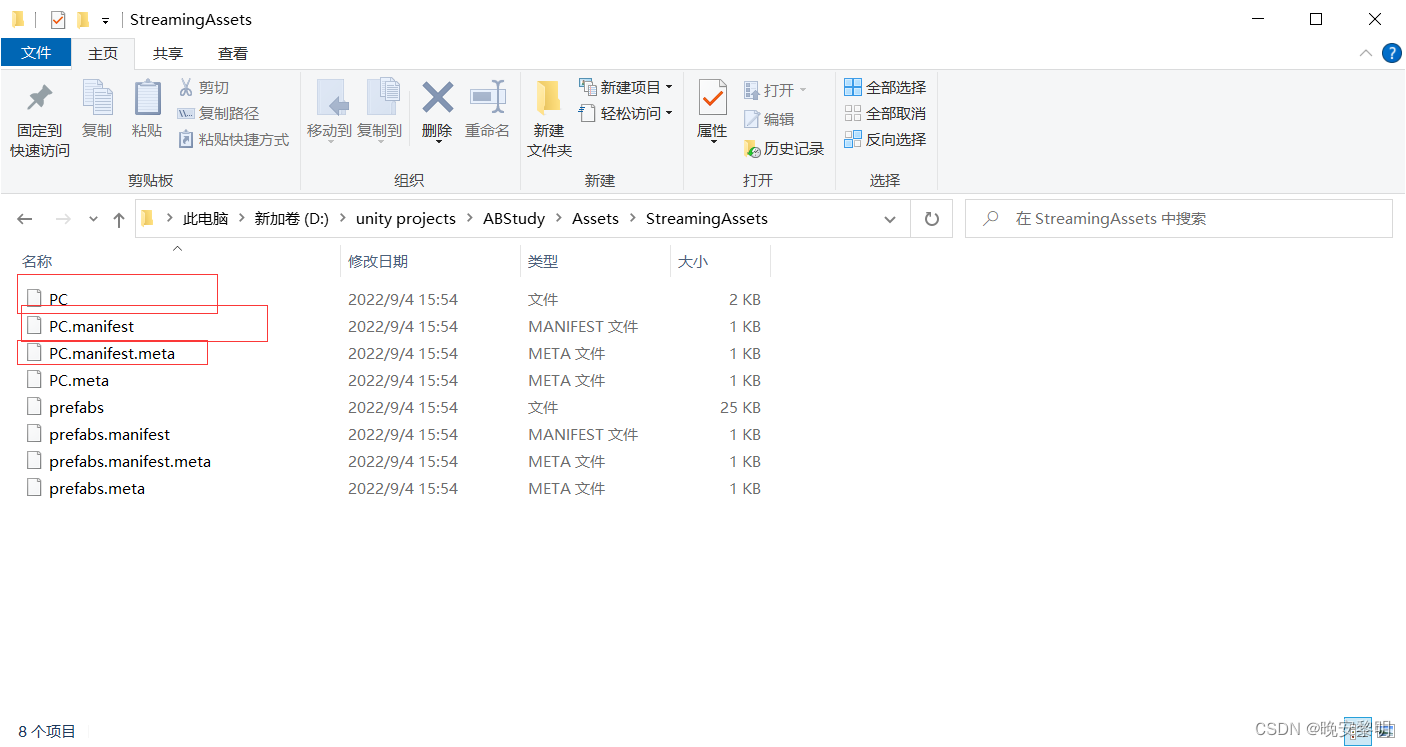This screenshot has width=1406, height=747.
Task: Click ABStudy breadcrumb
Action: click(x=514, y=219)
